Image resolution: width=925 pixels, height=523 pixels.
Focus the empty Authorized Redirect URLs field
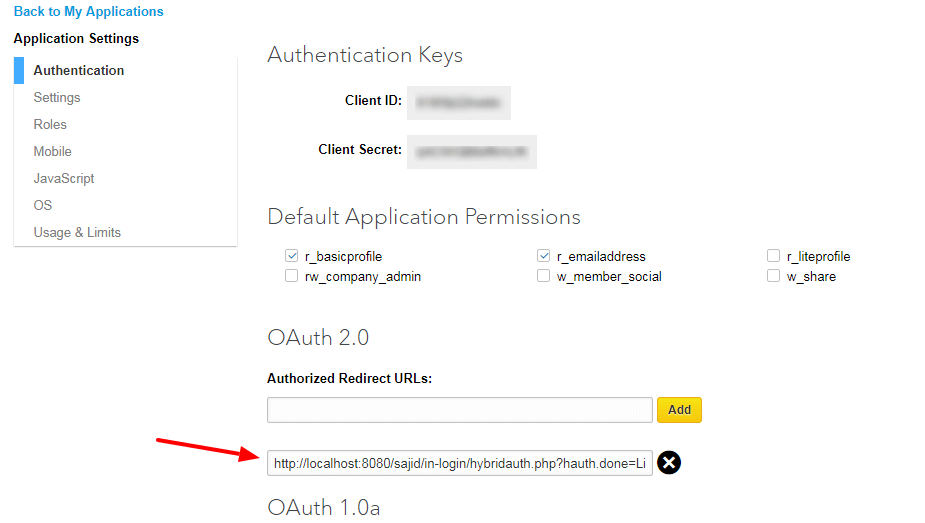pos(460,410)
